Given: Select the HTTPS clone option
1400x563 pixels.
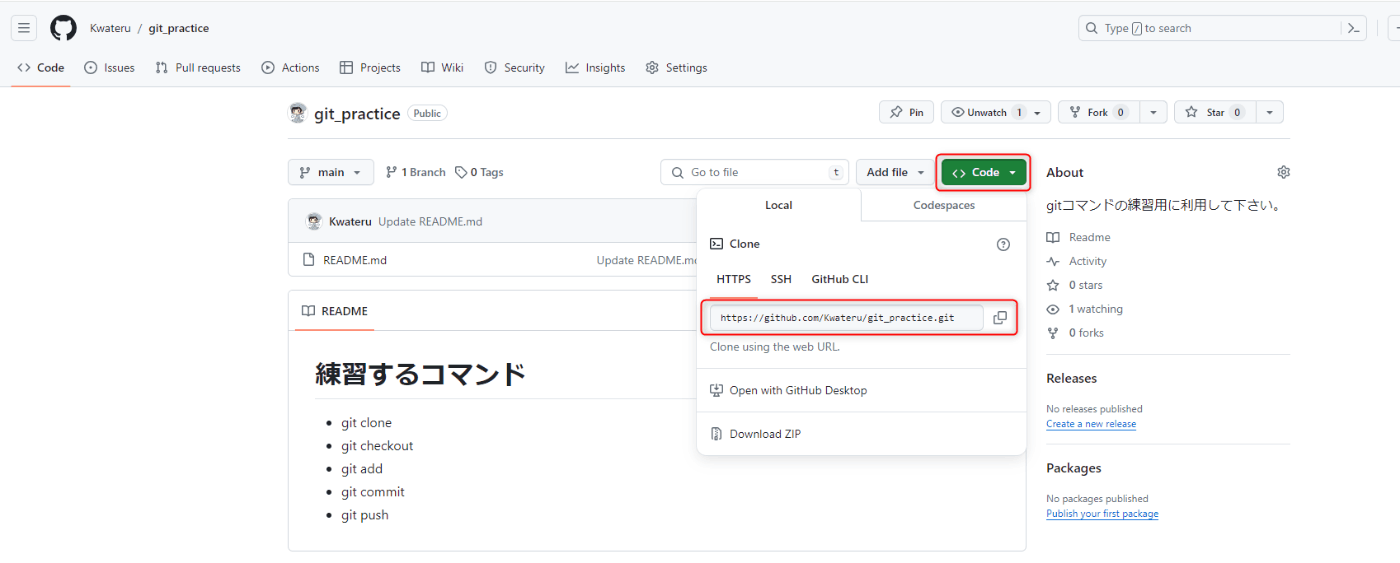Looking at the screenshot, I should (x=734, y=279).
